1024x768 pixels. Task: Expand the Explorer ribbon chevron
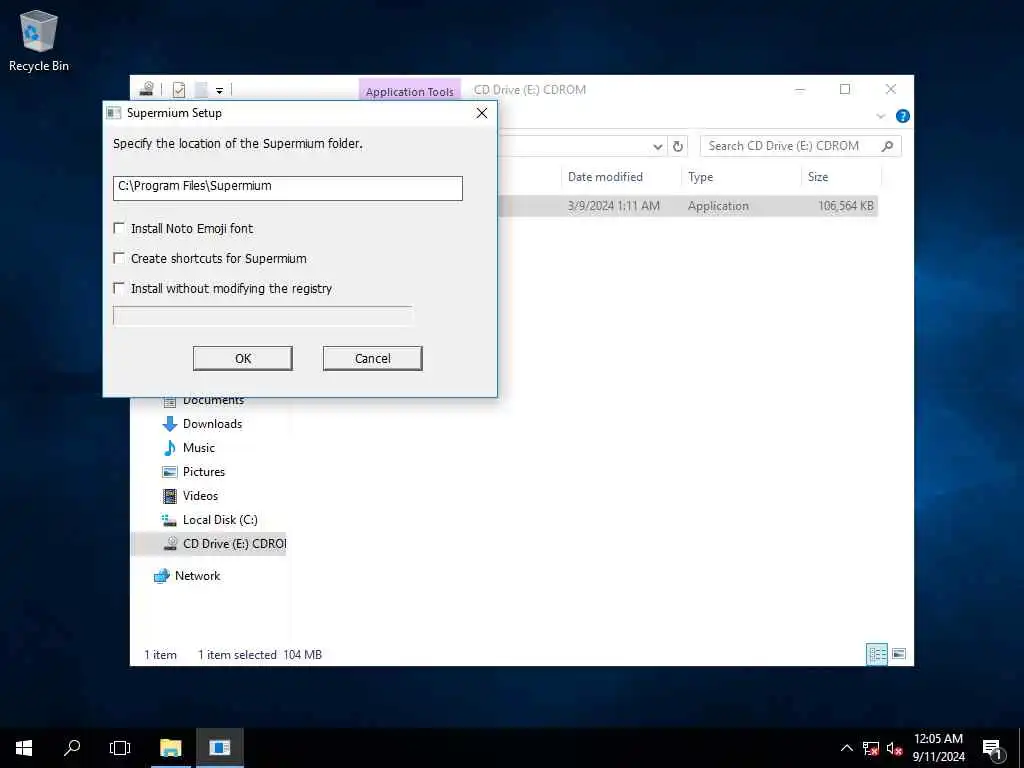(x=880, y=116)
